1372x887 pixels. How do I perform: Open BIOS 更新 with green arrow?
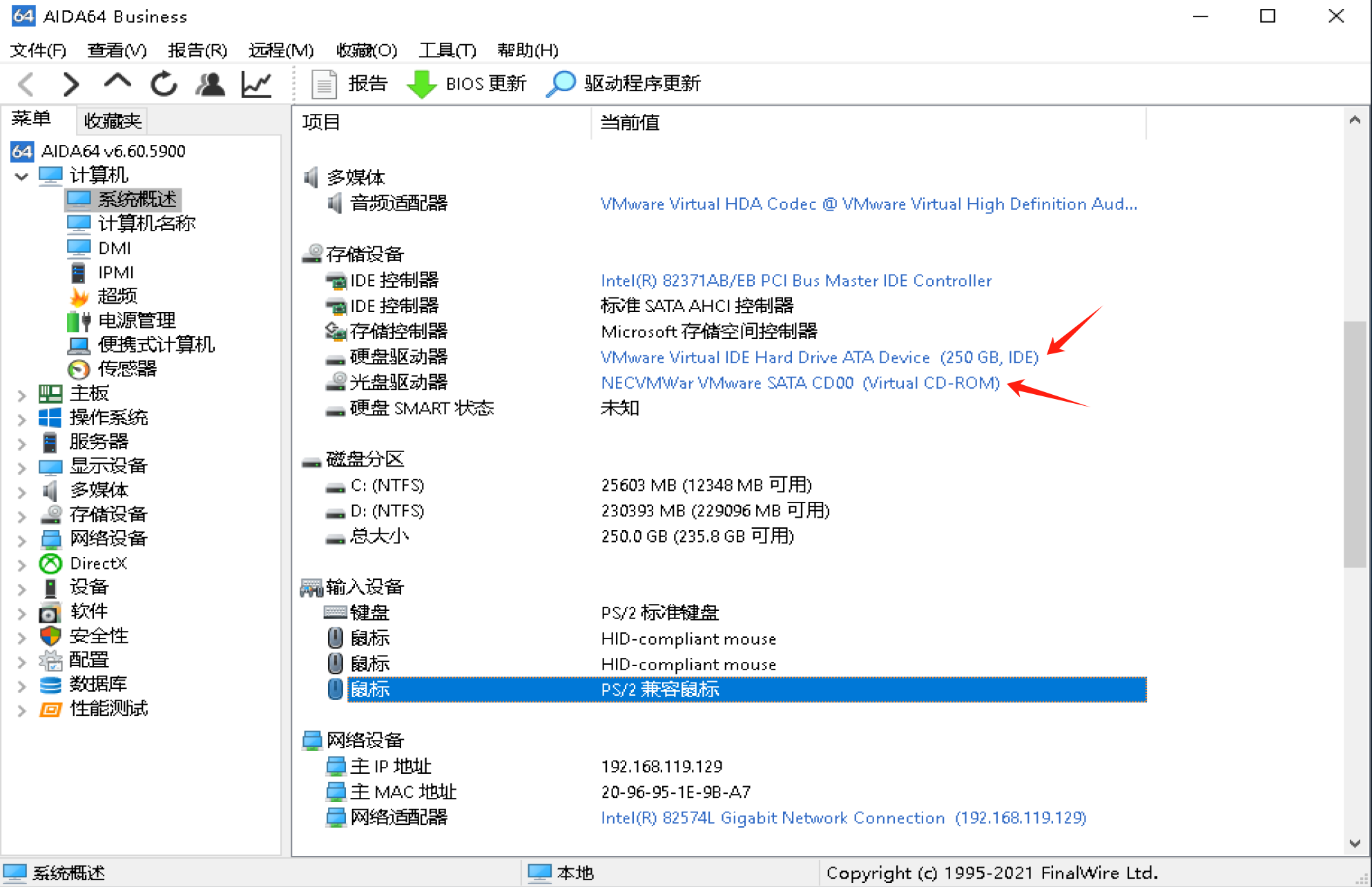[467, 84]
